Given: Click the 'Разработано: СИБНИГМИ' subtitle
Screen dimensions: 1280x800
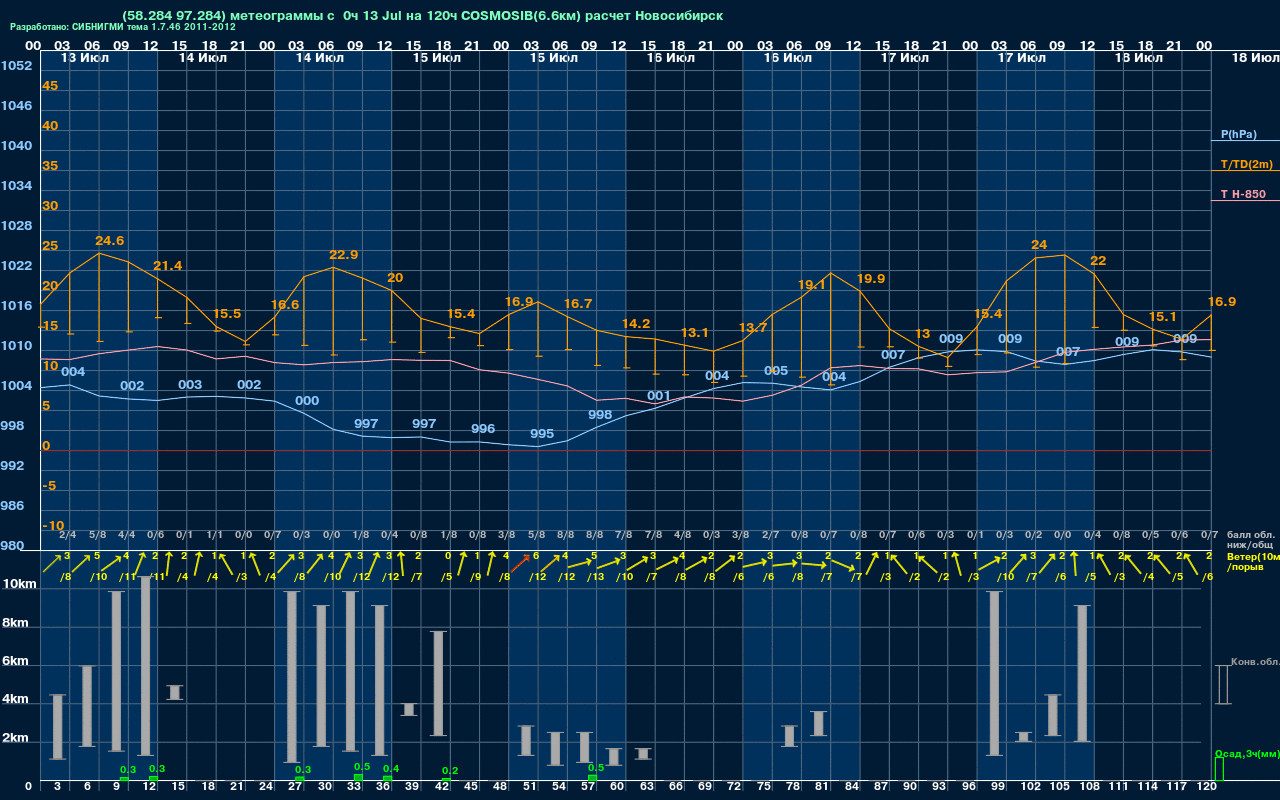Looking at the screenshot, I should [x=122, y=27].
